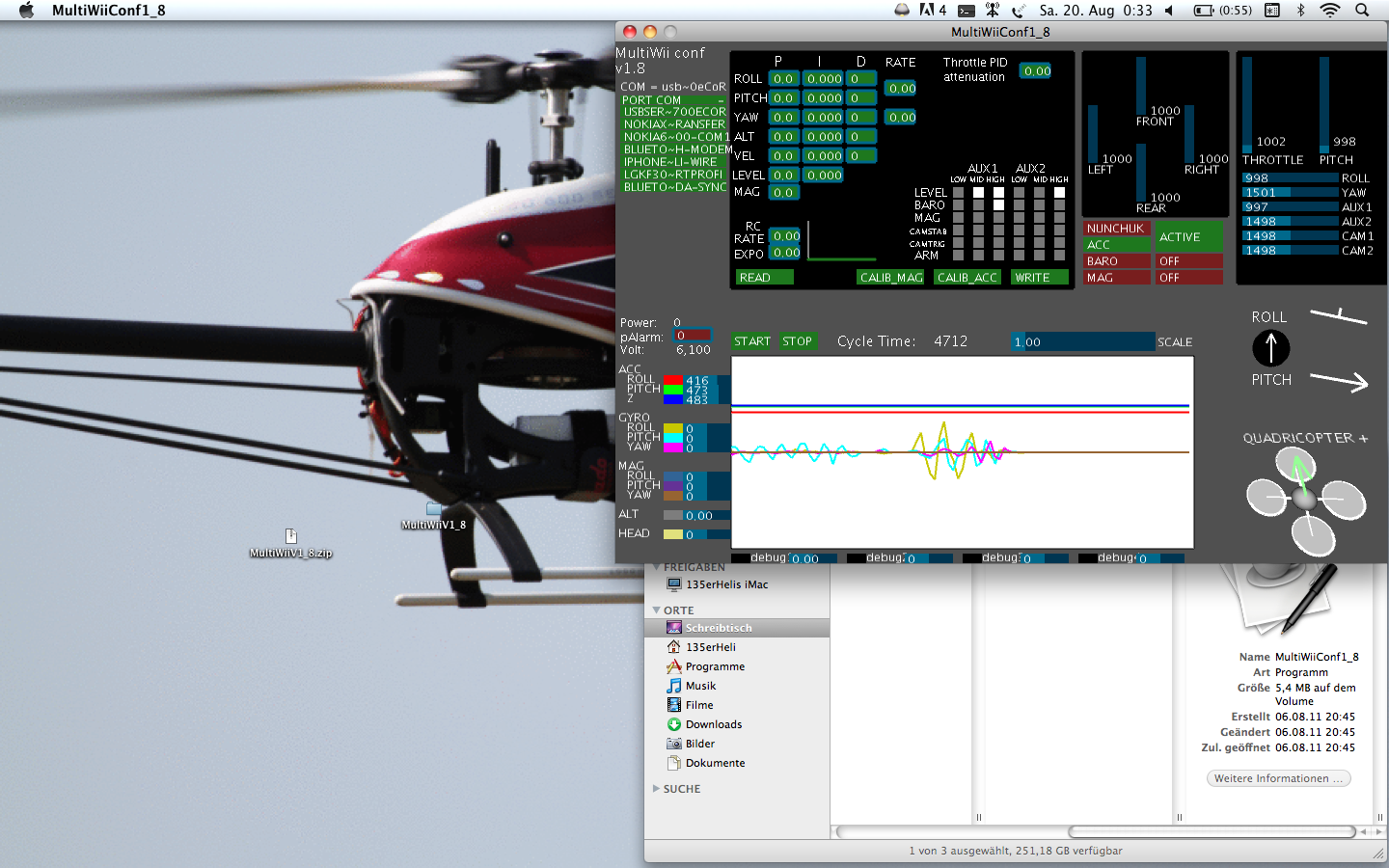The width and height of the screenshot is (1389, 868).
Task: Click the RC RATE value field
Action: [x=786, y=236]
